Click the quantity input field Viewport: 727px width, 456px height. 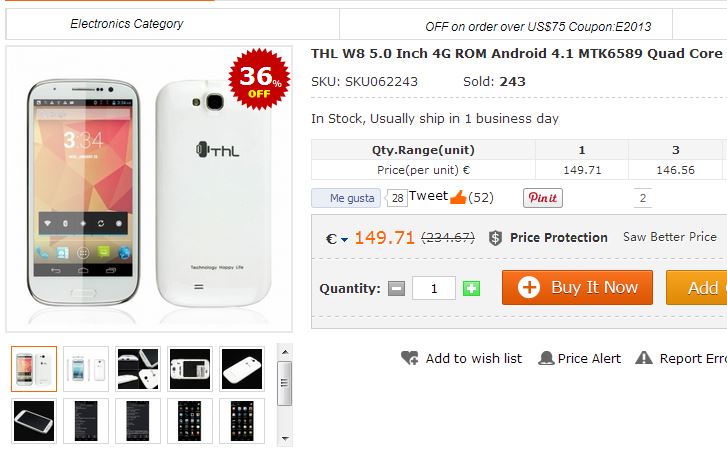tap(434, 288)
